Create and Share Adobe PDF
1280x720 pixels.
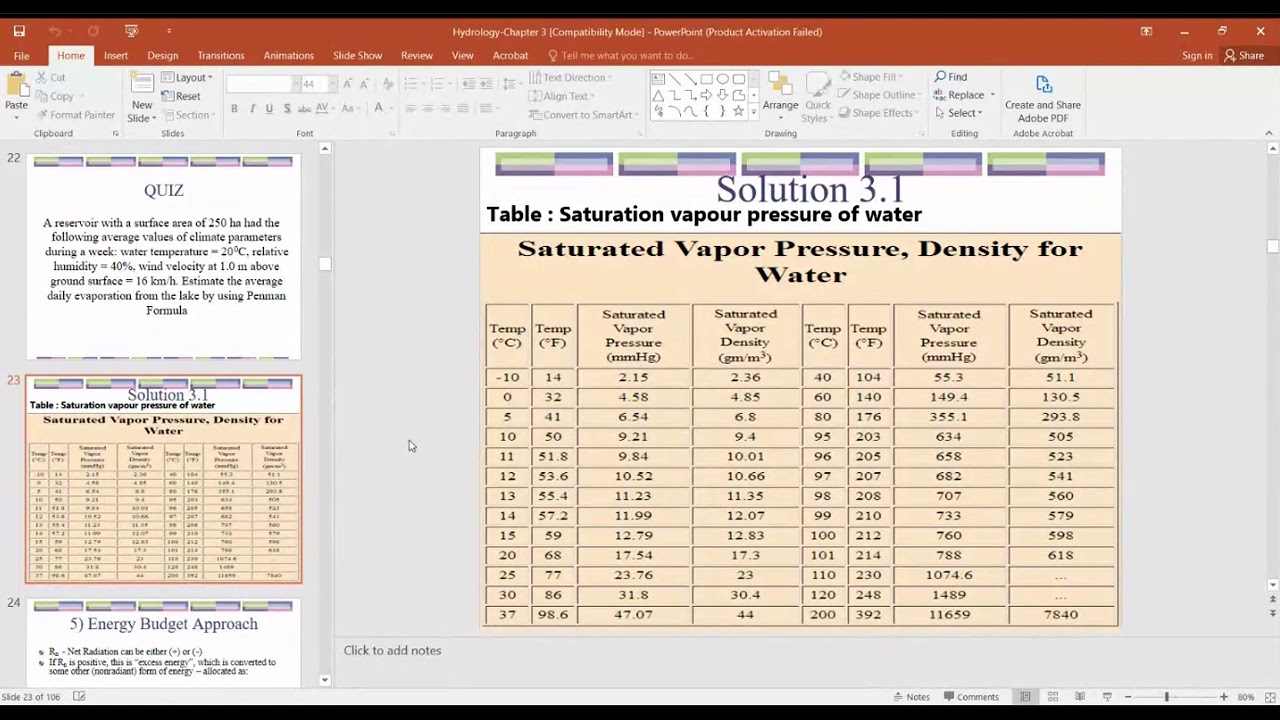1042,98
